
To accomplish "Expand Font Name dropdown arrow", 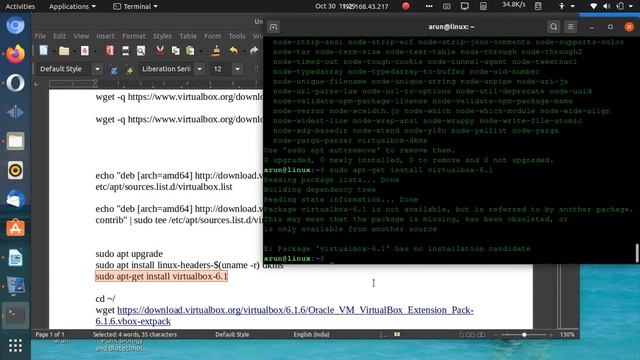I will click(x=199, y=69).
